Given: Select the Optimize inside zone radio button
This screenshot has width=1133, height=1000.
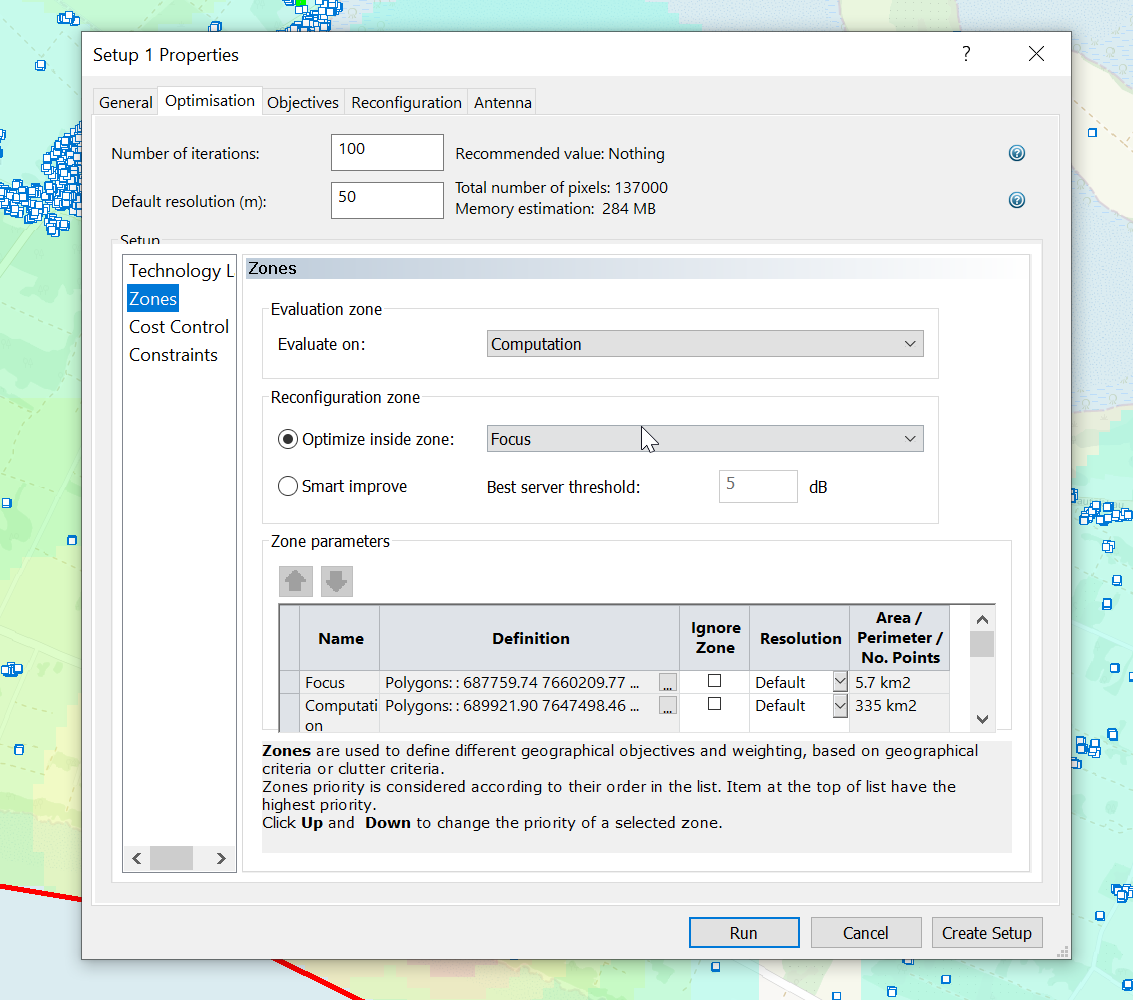Looking at the screenshot, I should [288, 439].
